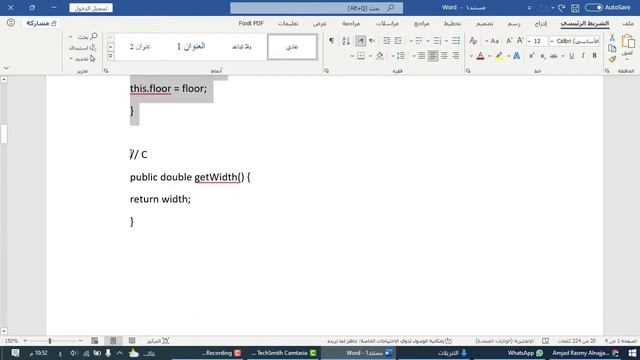Justify paragraph text
Image resolution: width=640 pixels, height=360 pixels.
point(422,56)
